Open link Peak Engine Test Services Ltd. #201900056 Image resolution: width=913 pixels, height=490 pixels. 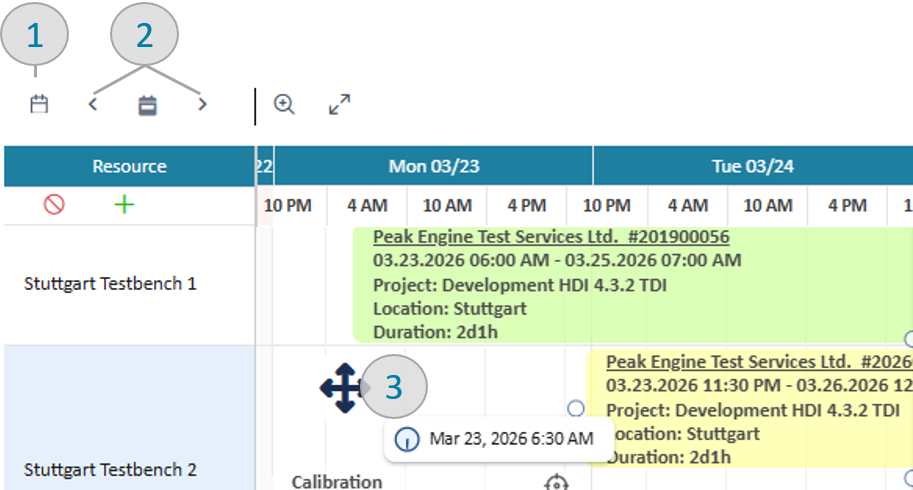coord(551,237)
